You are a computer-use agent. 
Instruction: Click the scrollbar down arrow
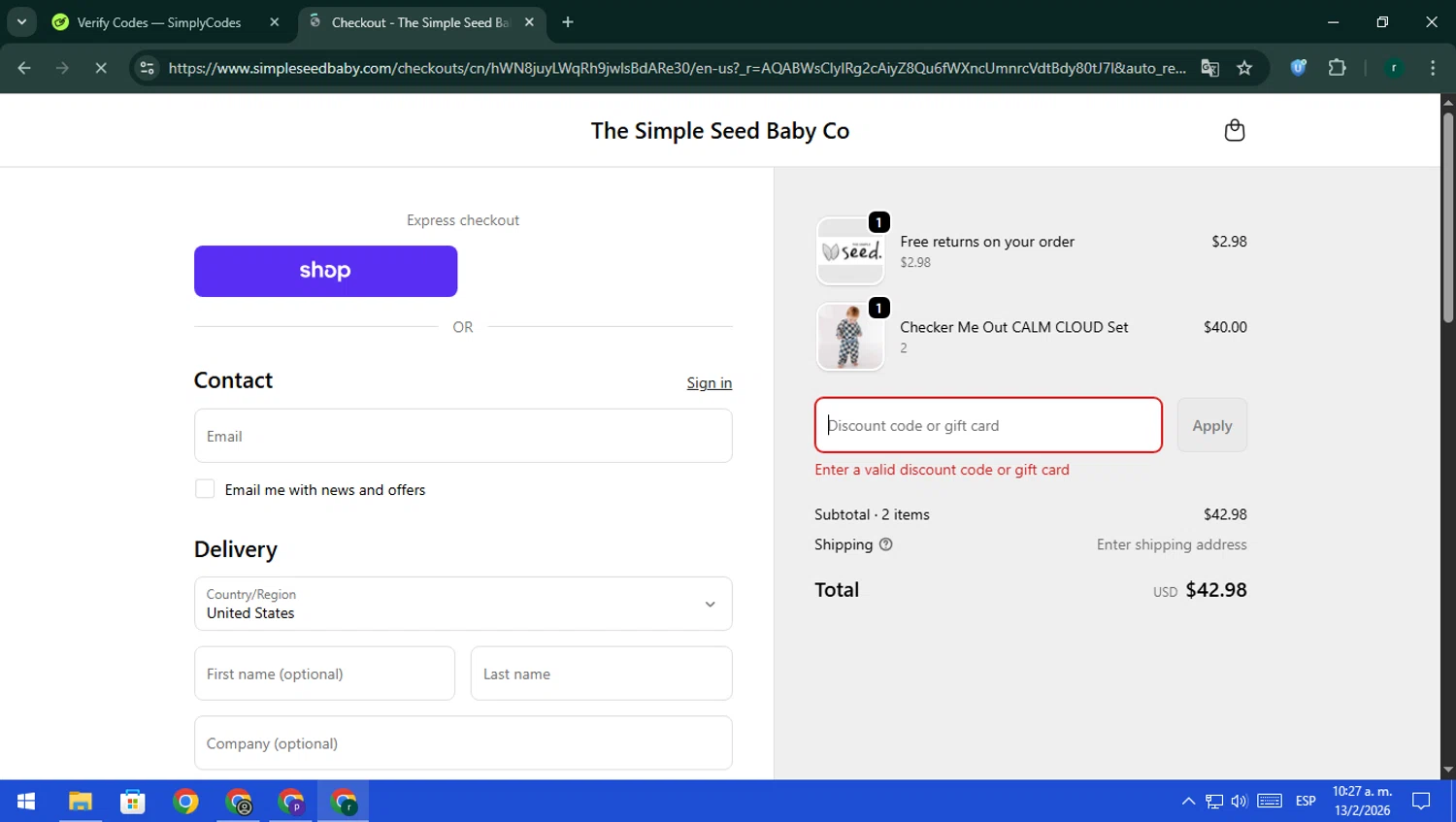click(1448, 771)
